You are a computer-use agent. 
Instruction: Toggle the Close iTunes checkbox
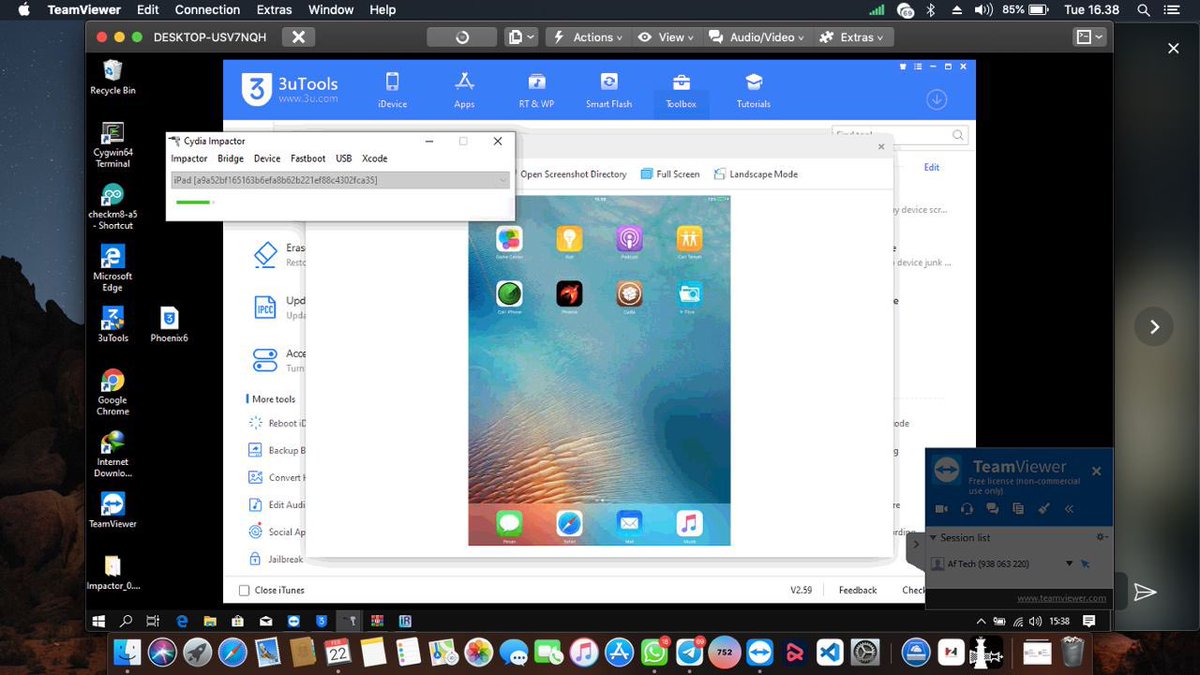[x=244, y=590]
